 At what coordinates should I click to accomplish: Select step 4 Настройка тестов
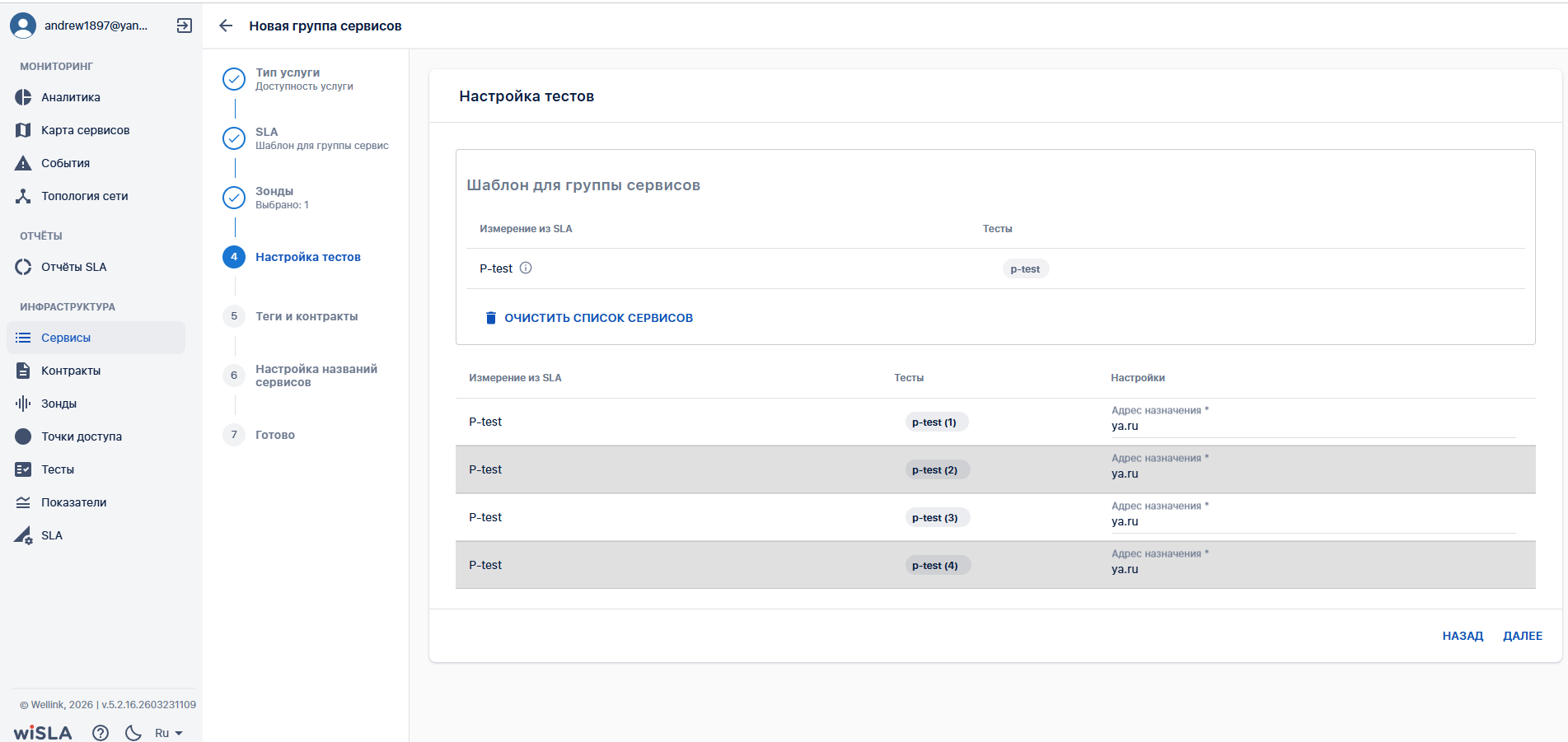pos(292,257)
